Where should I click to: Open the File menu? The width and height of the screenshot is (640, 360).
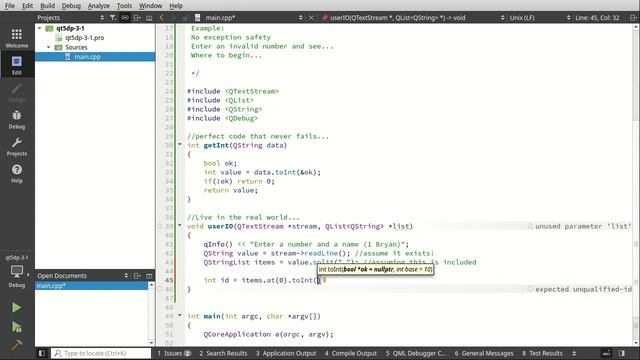pyautogui.click(x=9, y=6)
